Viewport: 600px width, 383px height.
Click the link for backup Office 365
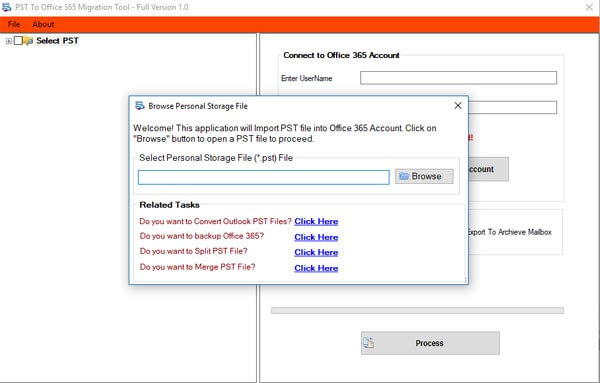coord(316,237)
